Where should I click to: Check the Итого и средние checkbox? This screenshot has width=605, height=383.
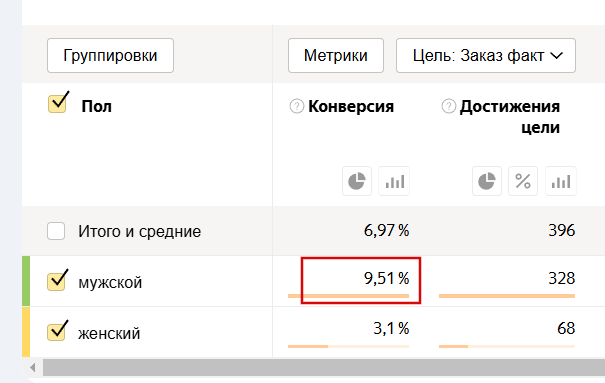click(x=56, y=231)
